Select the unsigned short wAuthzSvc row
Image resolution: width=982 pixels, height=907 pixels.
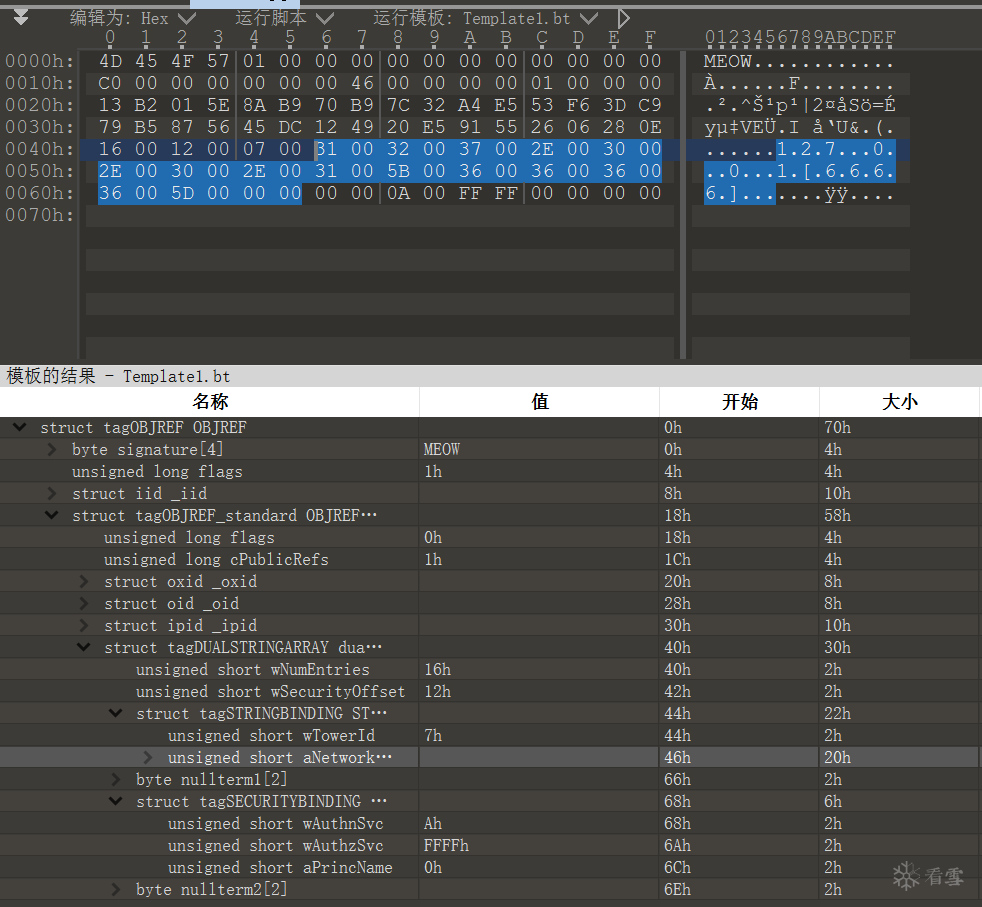click(x=275, y=846)
